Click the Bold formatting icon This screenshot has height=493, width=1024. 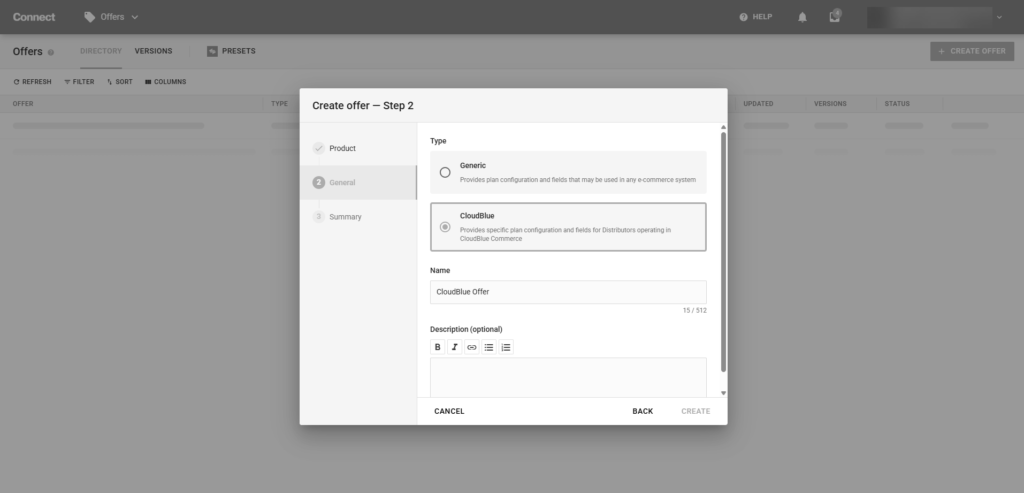438,347
